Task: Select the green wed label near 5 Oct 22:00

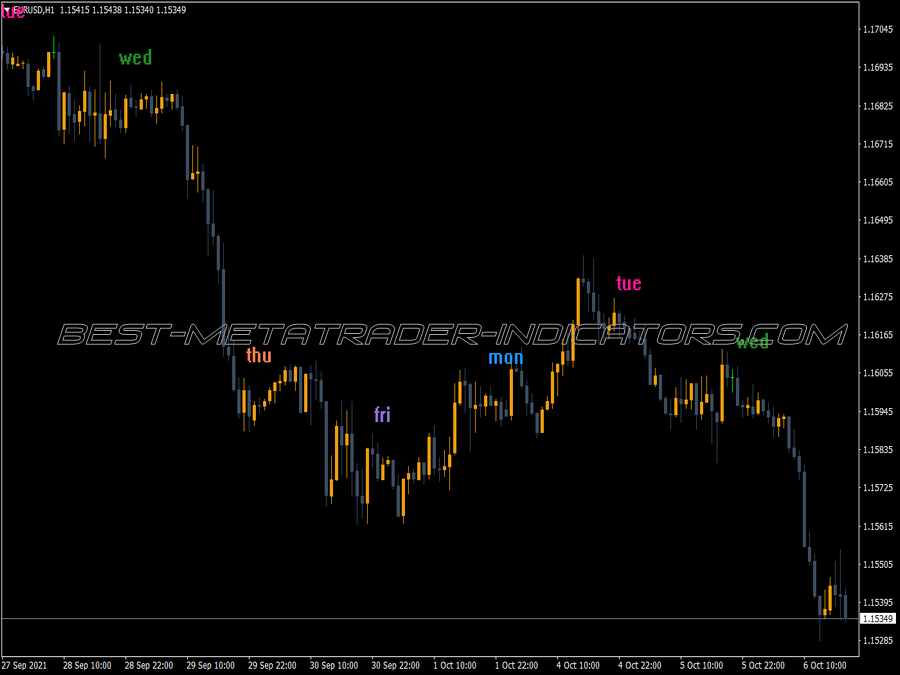Action: coord(752,342)
